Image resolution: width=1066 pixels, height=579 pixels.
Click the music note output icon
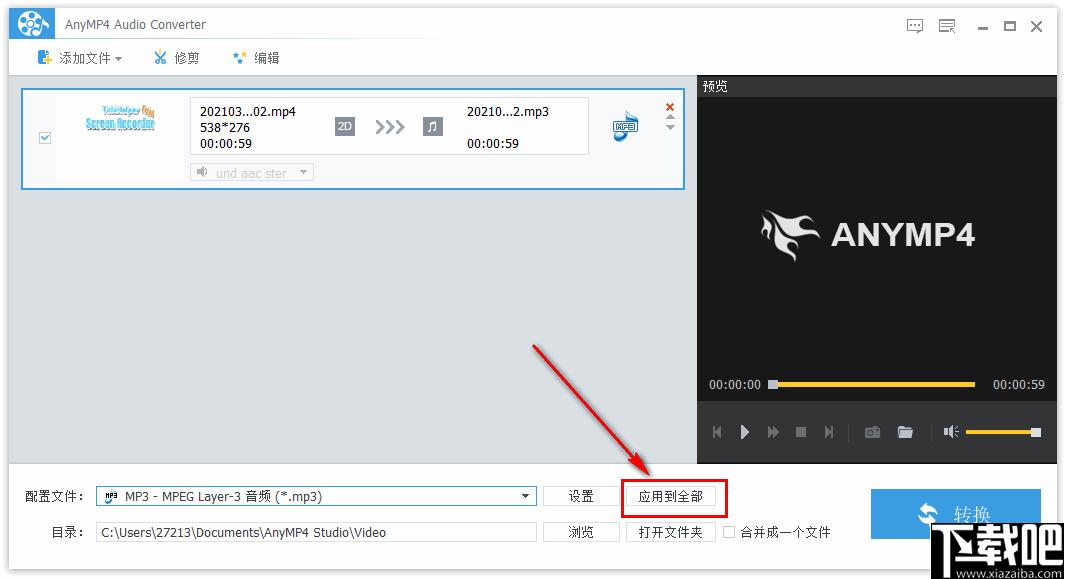click(432, 126)
